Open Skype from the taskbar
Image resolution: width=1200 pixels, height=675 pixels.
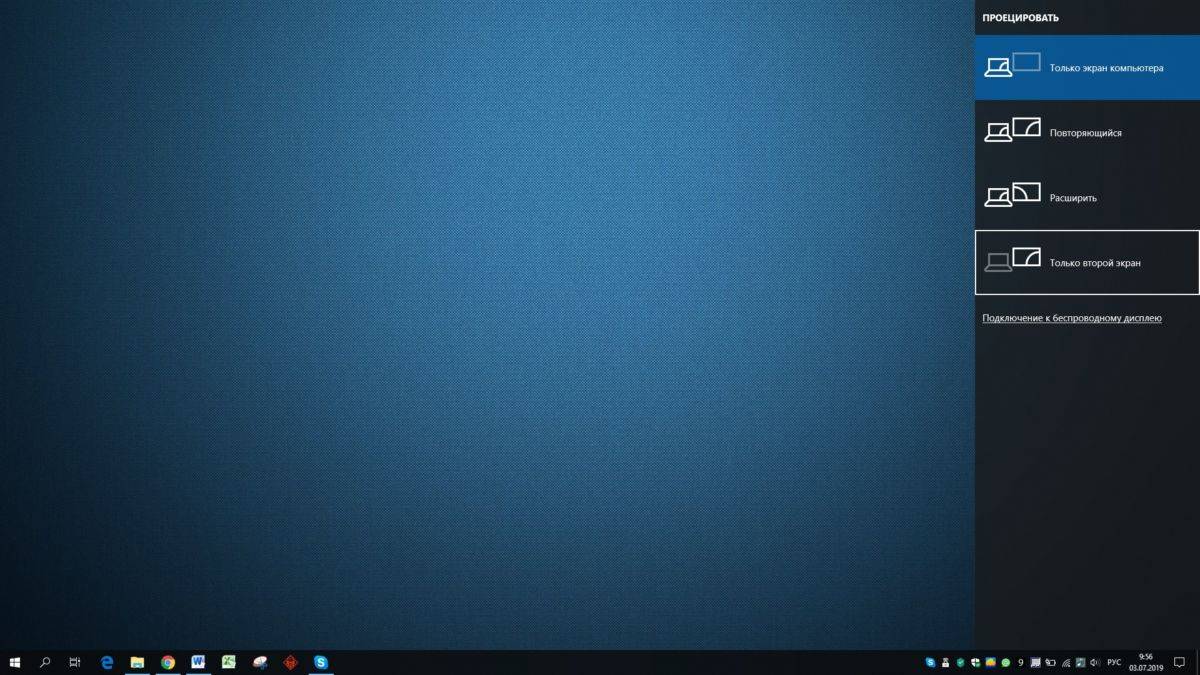pyautogui.click(x=320, y=662)
